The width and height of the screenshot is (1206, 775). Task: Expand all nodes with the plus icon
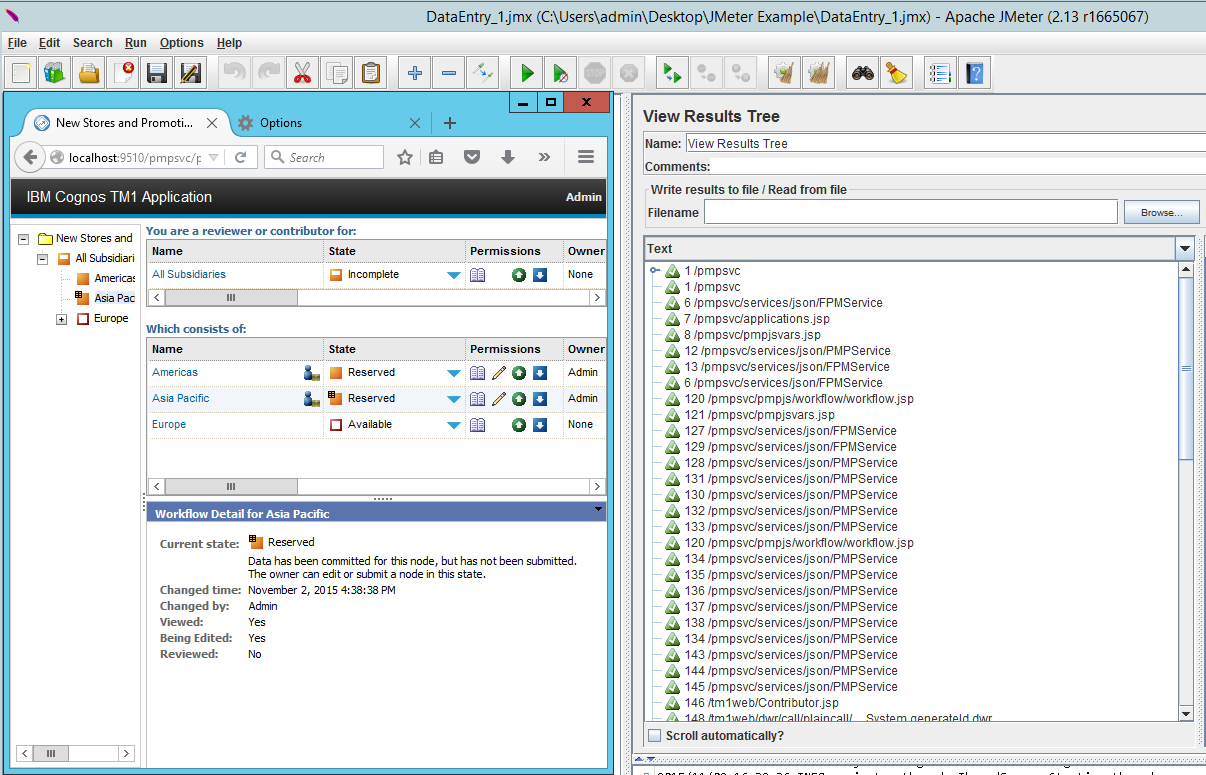(x=415, y=73)
